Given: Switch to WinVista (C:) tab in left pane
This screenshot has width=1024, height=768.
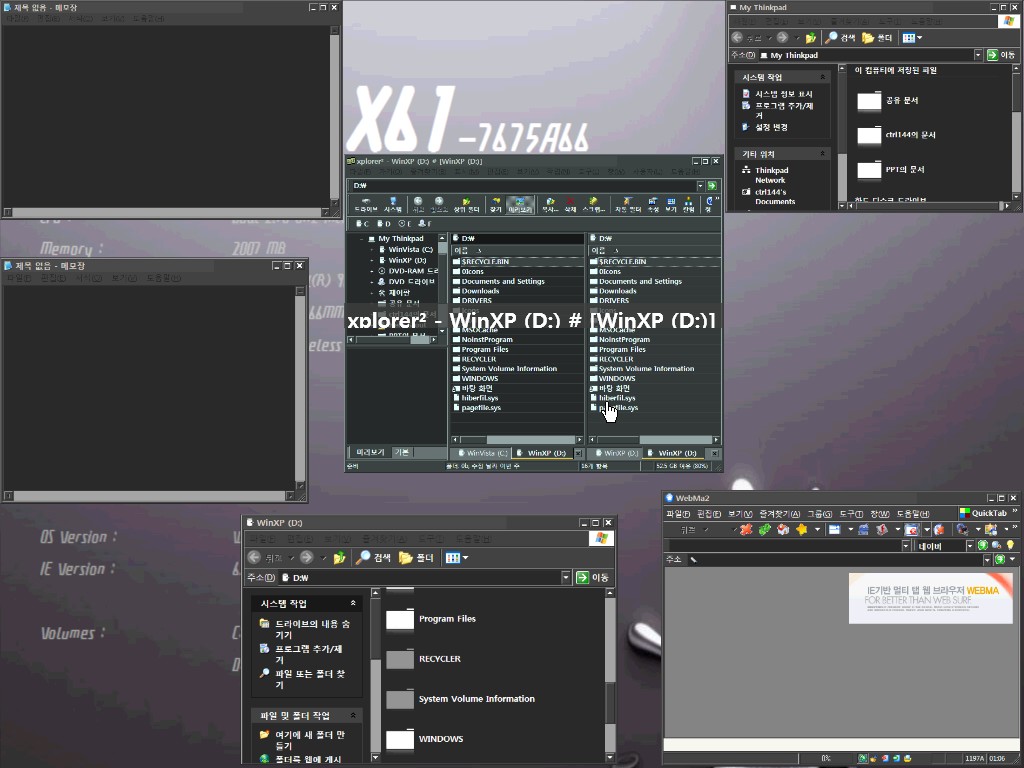Looking at the screenshot, I should tap(483, 453).
